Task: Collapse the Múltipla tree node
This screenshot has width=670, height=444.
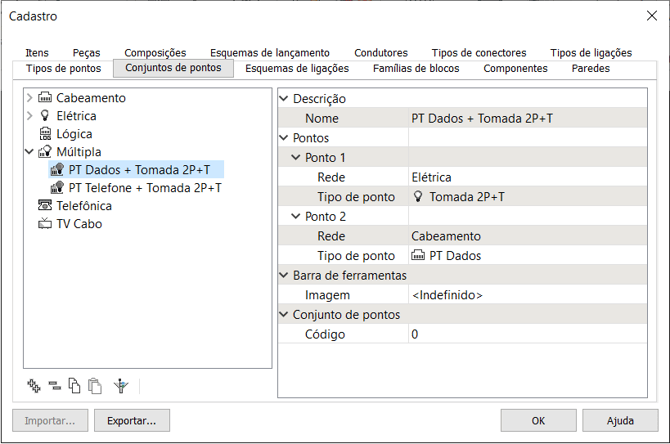Action: tap(29, 152)
